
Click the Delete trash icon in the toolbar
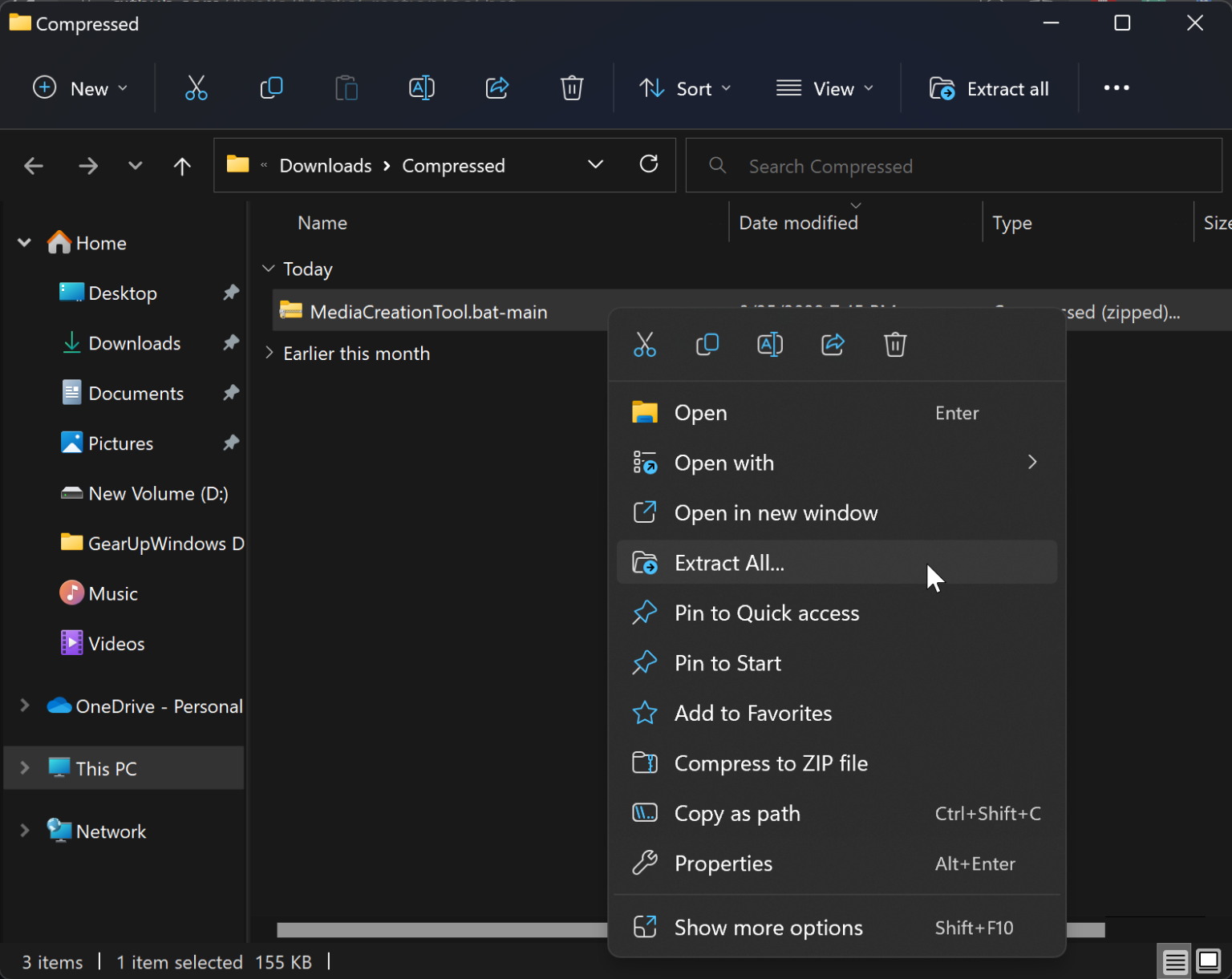(571, 88)
